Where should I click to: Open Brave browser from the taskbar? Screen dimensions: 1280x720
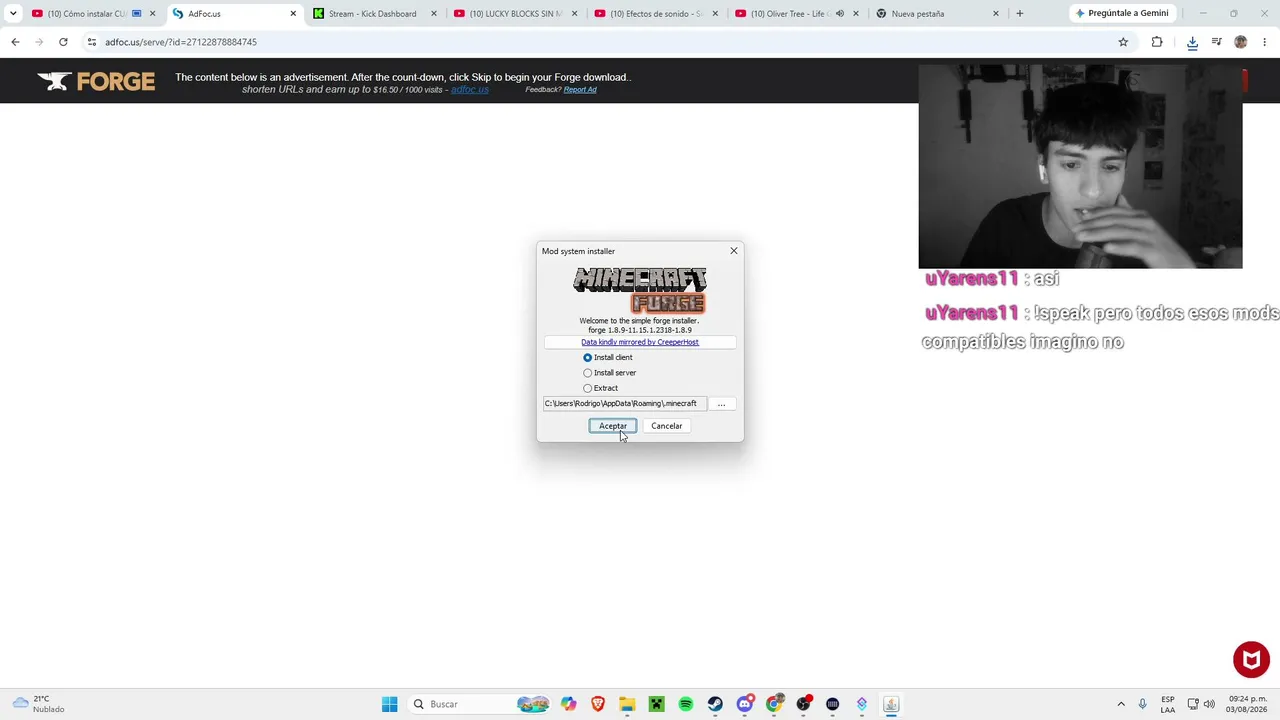598,704
